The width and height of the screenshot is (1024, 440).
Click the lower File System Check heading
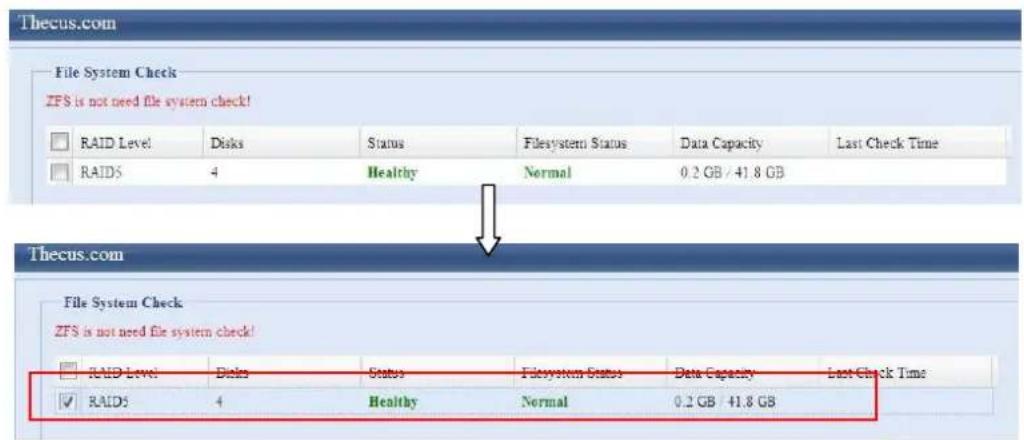tap(122, 303)
